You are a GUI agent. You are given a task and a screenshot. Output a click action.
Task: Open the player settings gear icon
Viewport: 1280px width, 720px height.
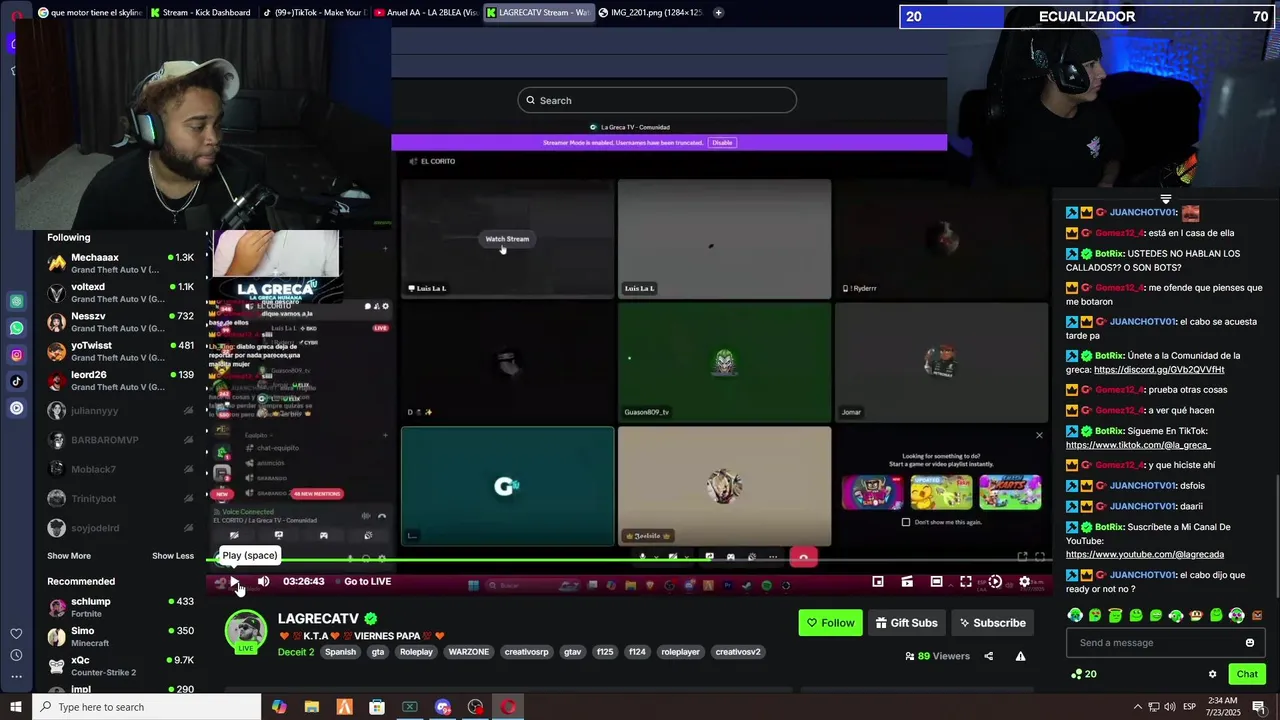click(x=1024, y=582)
